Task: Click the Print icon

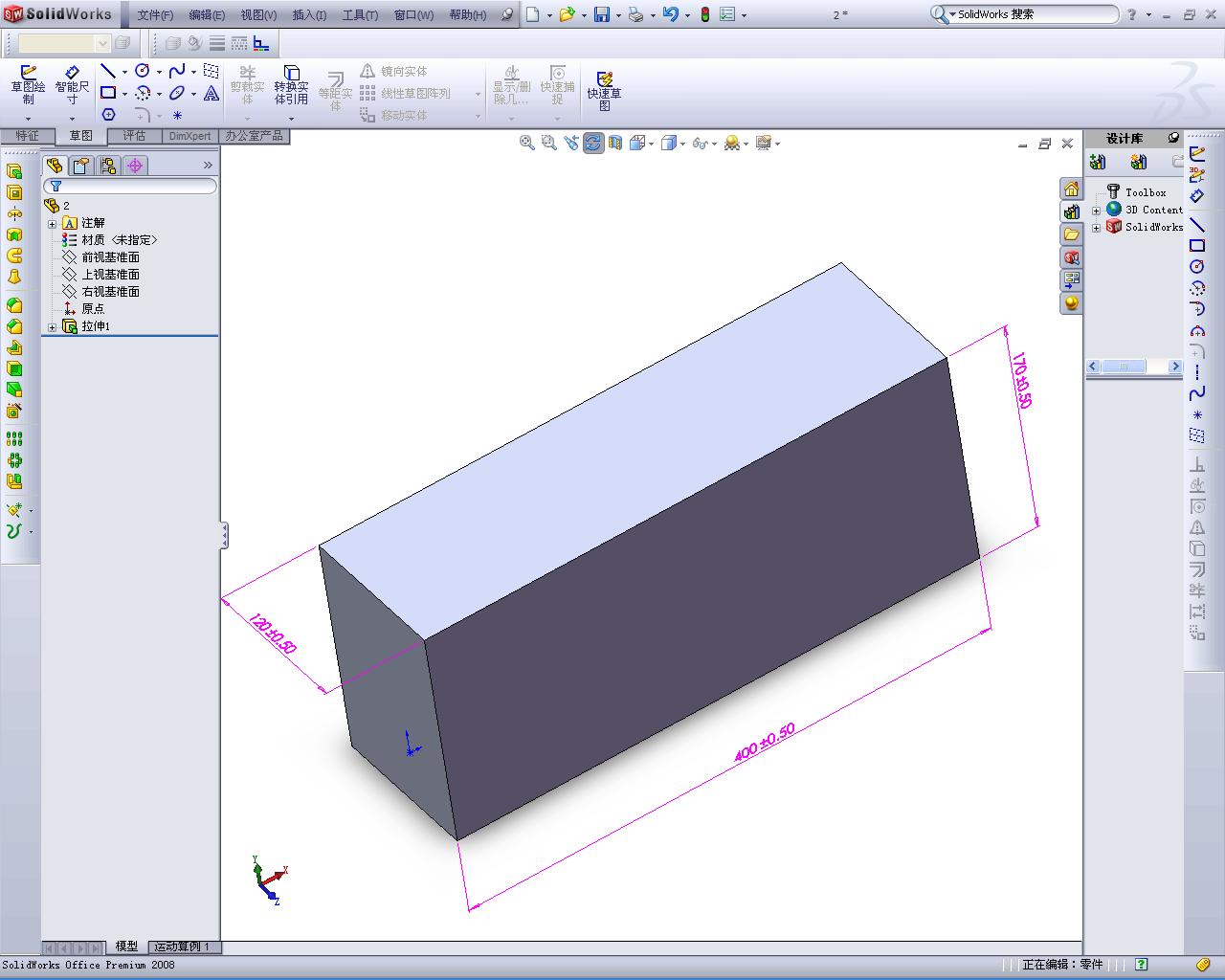Action: point(635,14)
